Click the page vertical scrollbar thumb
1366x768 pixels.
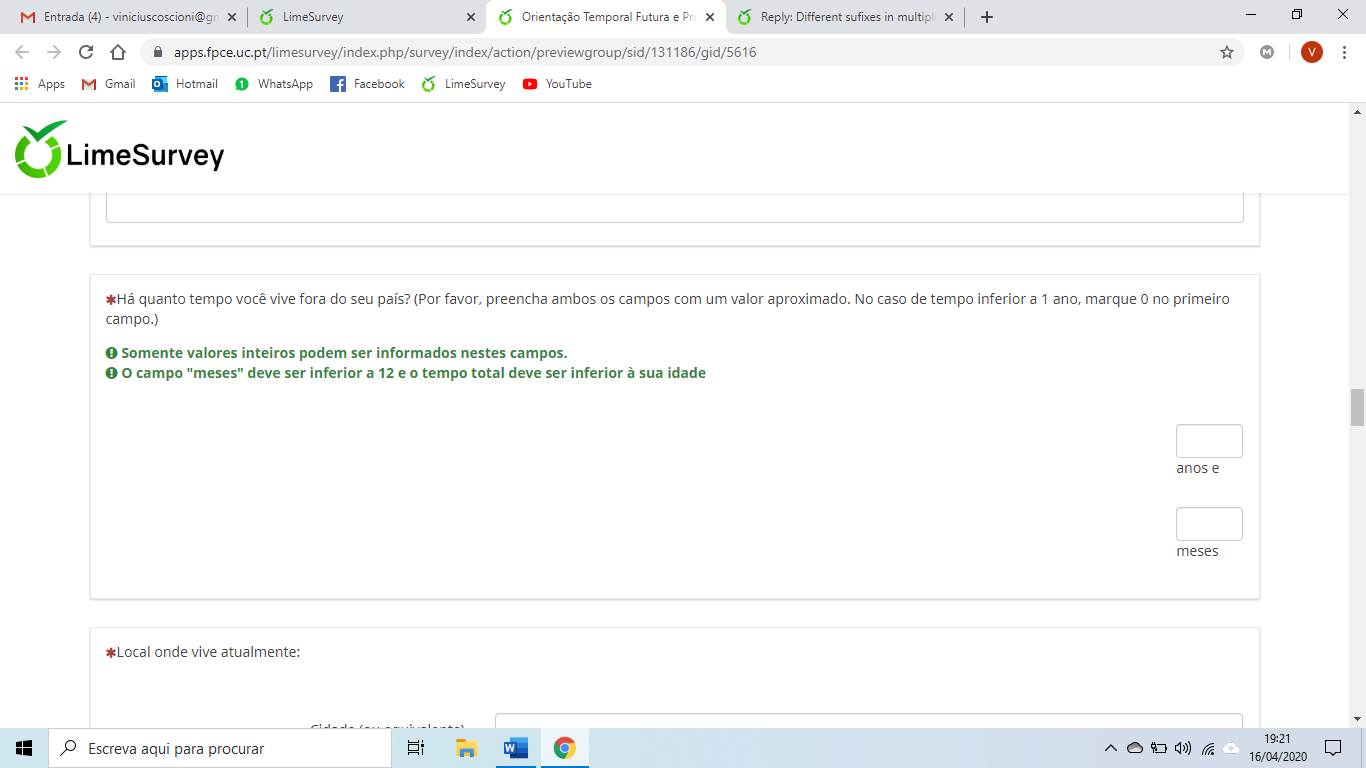pyautogui.click(x=1357, y=408)
